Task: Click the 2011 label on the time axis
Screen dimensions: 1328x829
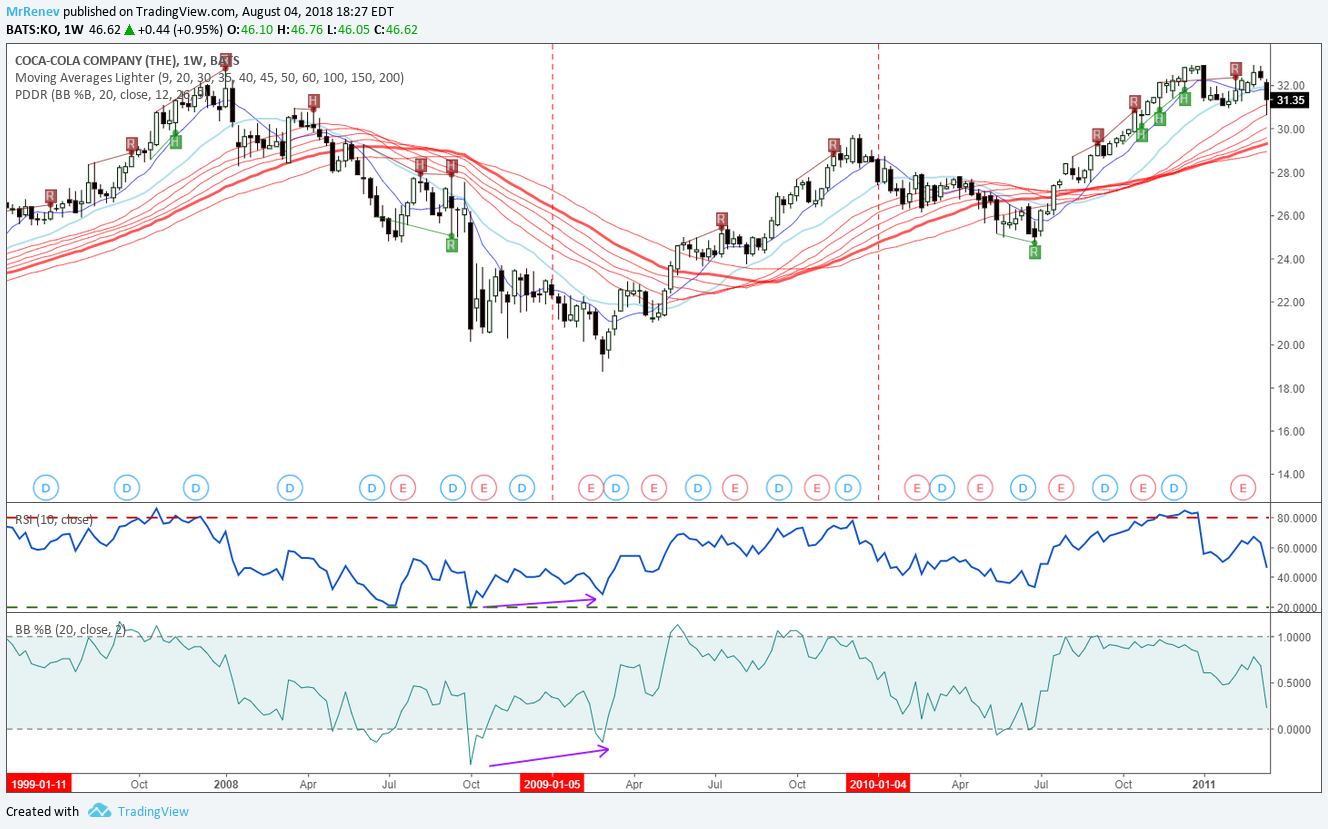Action: 1205,783
